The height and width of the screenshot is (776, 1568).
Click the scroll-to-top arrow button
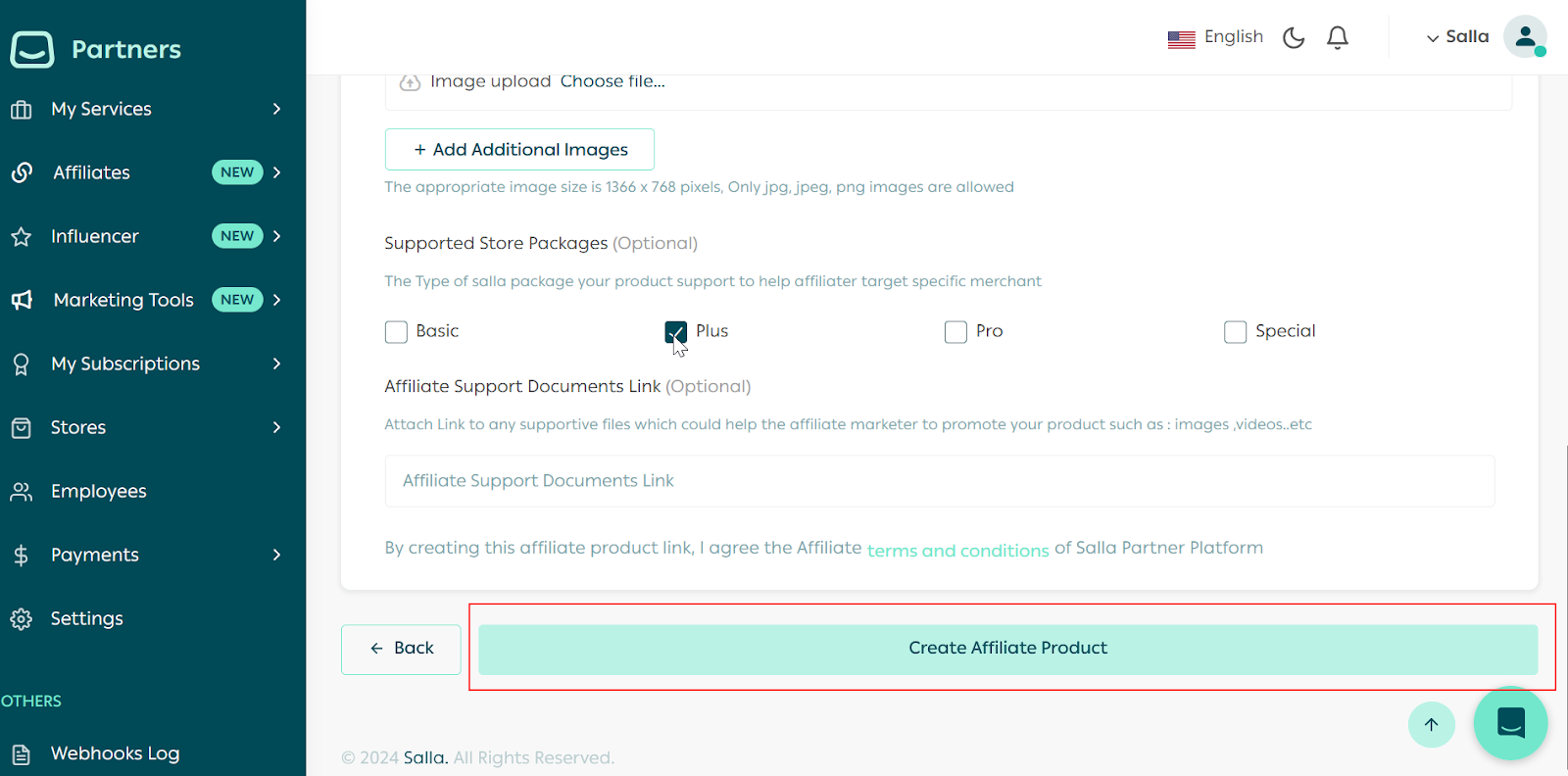pos(1432,725)
